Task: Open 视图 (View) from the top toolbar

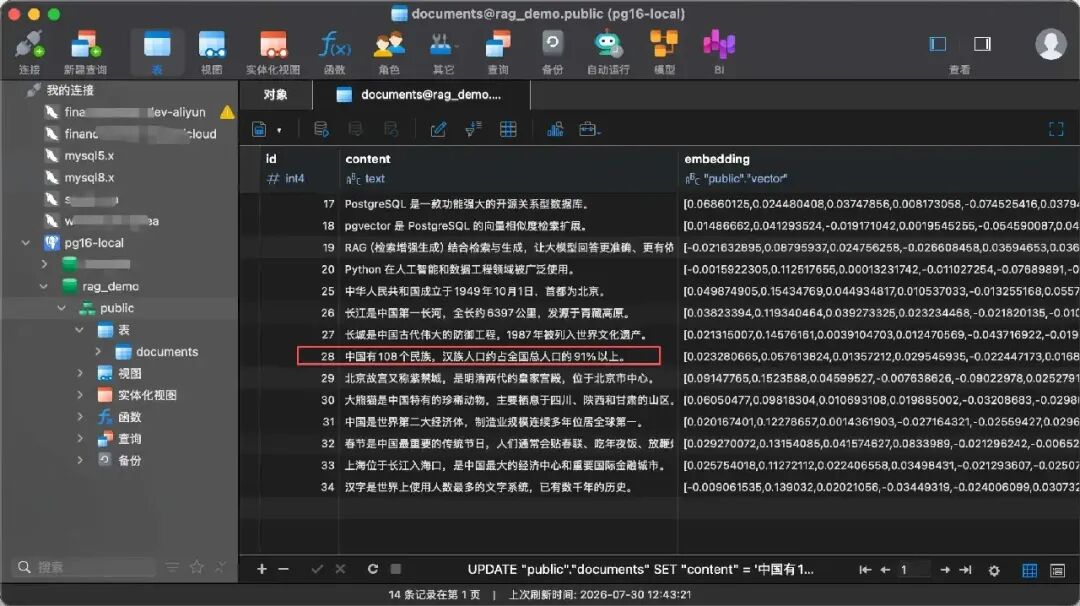Action: pyautogui.click(x=211, y=52)
